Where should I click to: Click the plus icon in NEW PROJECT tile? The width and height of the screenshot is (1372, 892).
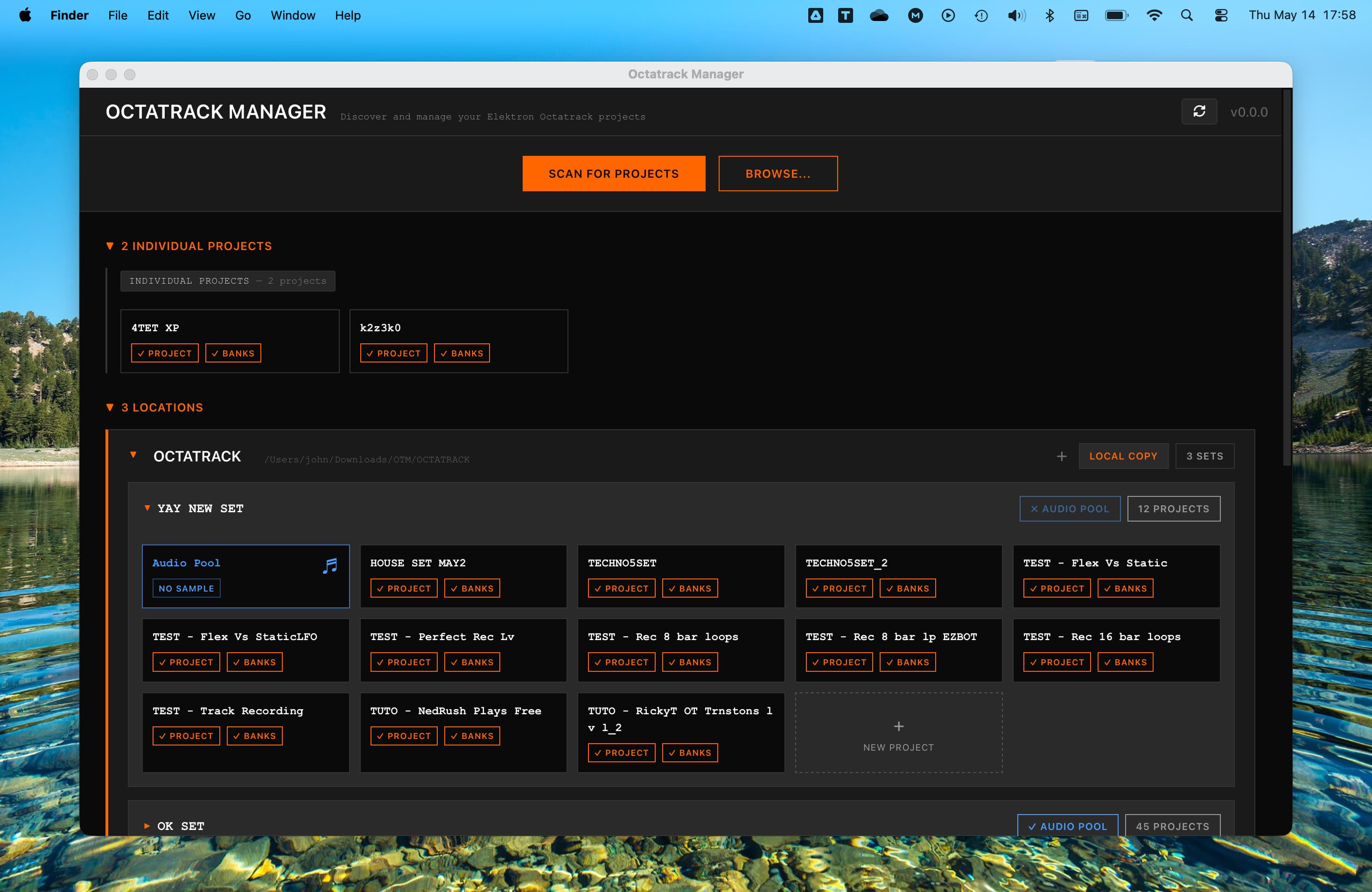(898, 726)
